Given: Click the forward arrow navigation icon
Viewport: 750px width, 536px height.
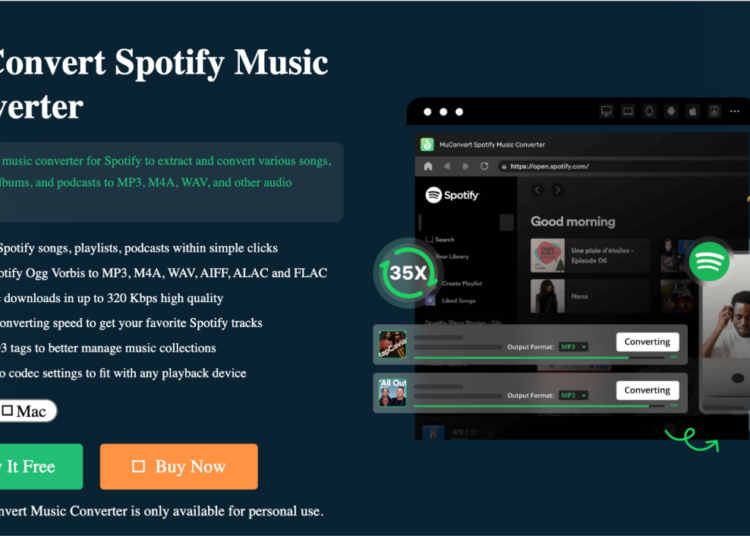Looking at the screenshot, I should point(465,166).
